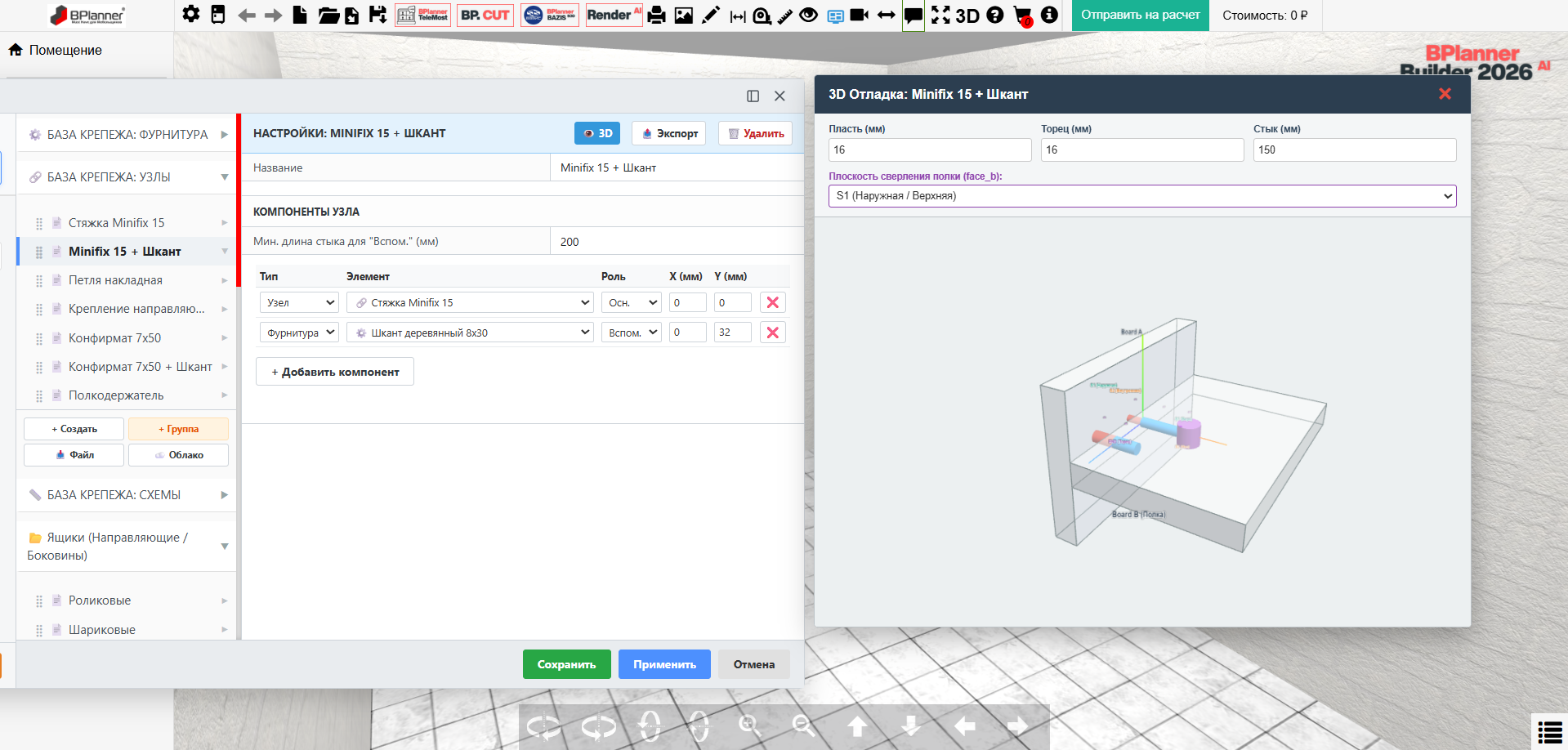Toggle 3D view in the top toolbar

pyautogui.click(x=967, y=16)
